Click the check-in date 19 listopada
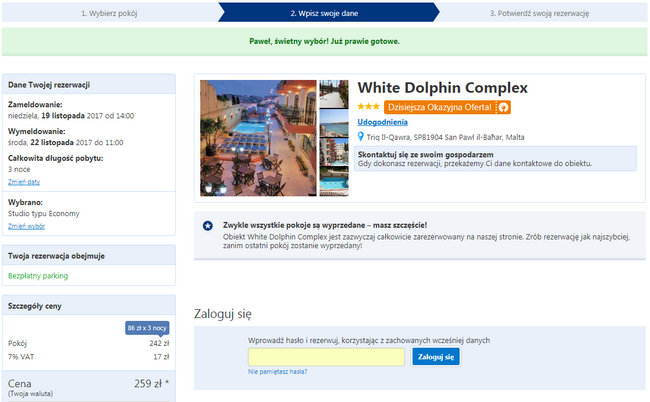 [x=63, y=116]
